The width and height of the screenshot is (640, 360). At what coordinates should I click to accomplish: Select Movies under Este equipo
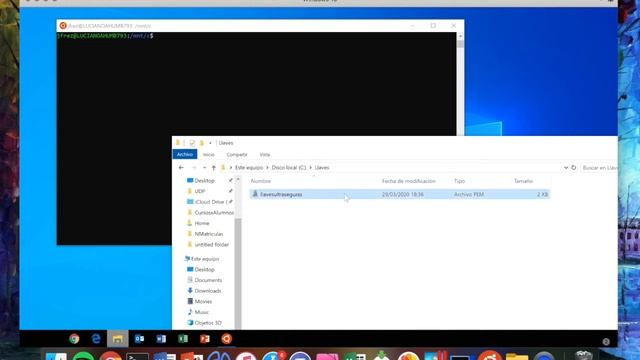[203, 301]
